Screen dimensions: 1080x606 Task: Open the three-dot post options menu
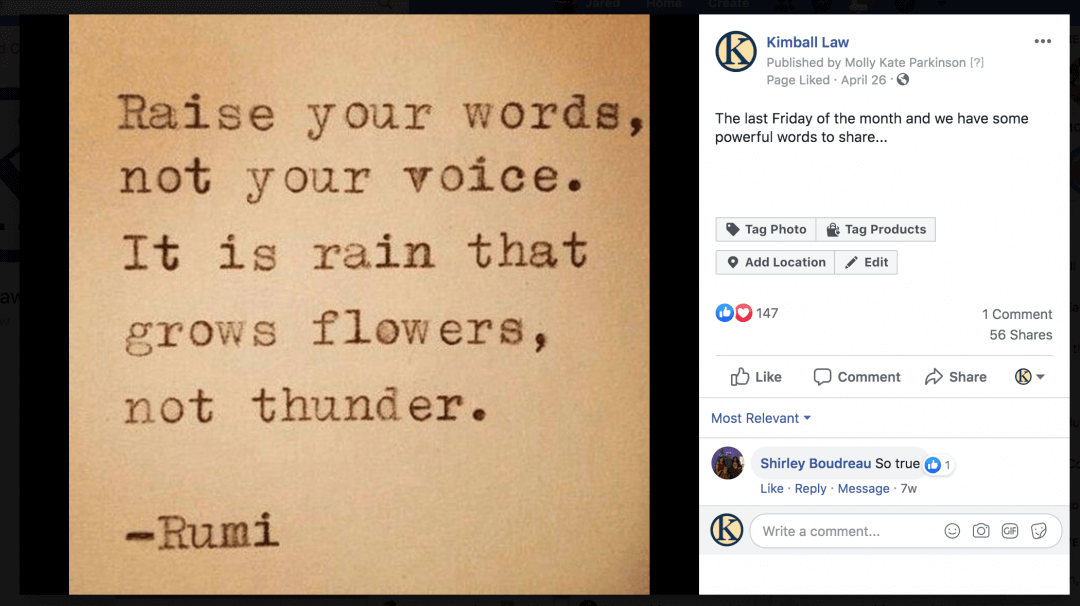click(1042, 41)
